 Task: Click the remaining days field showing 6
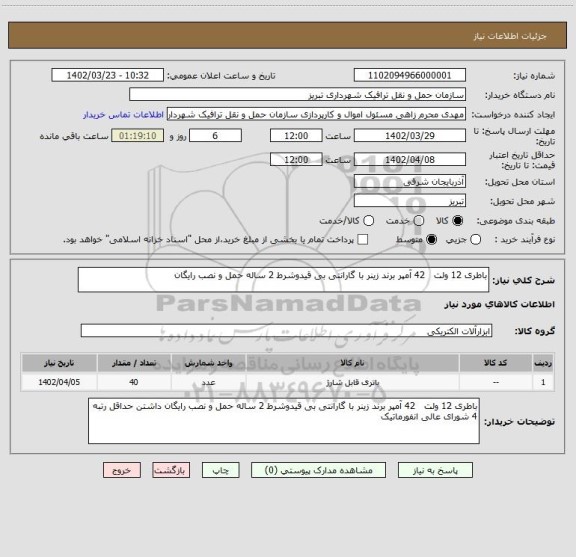(215, 136)
